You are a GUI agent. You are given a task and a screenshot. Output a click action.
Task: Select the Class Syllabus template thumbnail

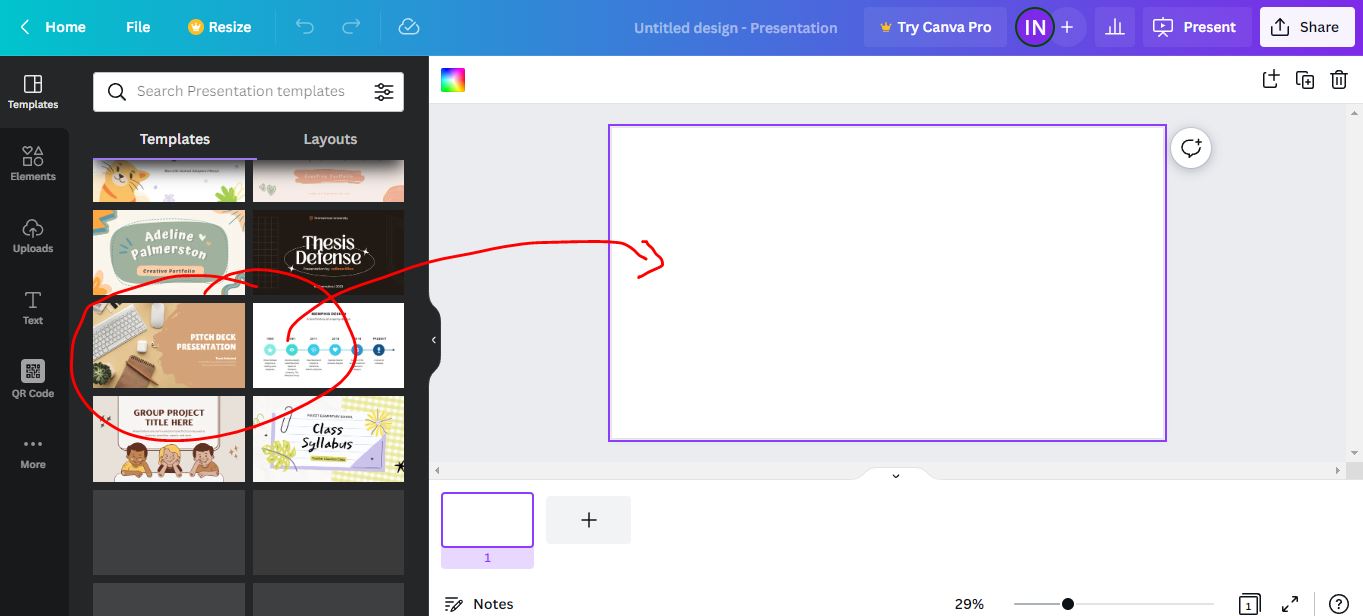pyautogui.click(x=328, y=438)
